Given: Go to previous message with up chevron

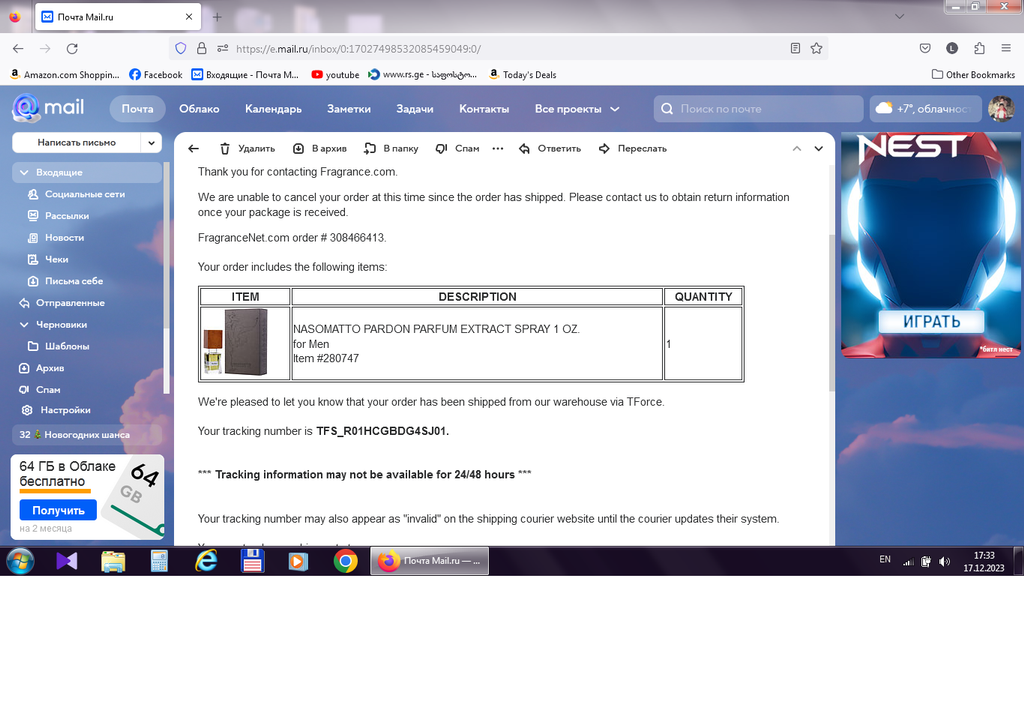Looking at the screenshot, I should pos(797,149).
